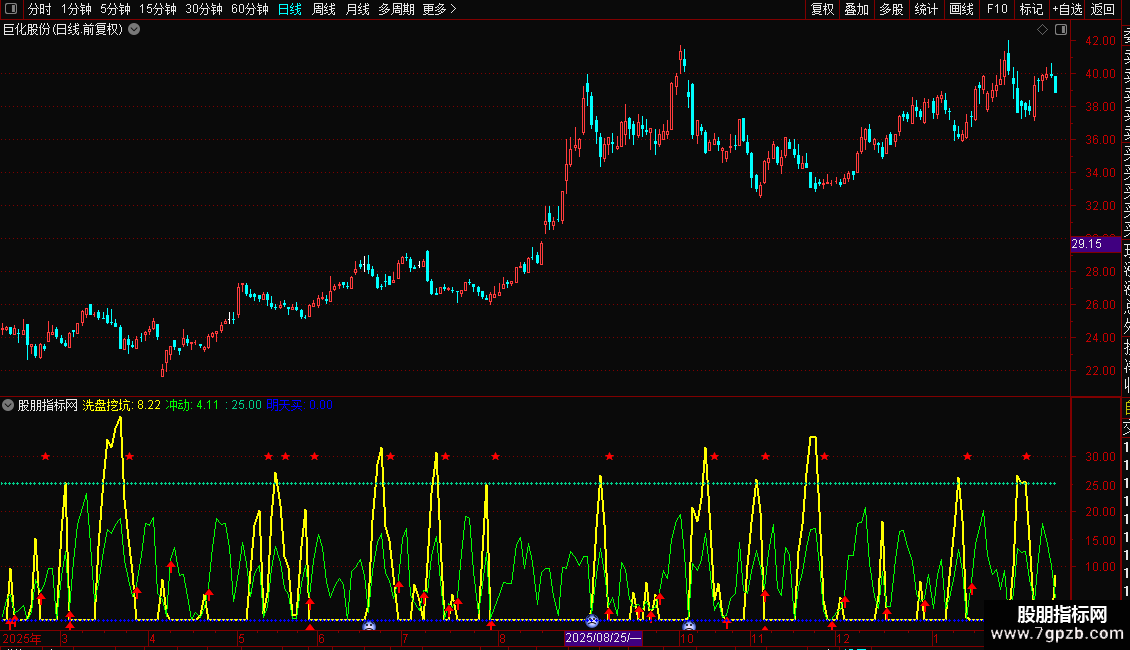
Task: Click the 复权 button
Action: pos(822,9)
